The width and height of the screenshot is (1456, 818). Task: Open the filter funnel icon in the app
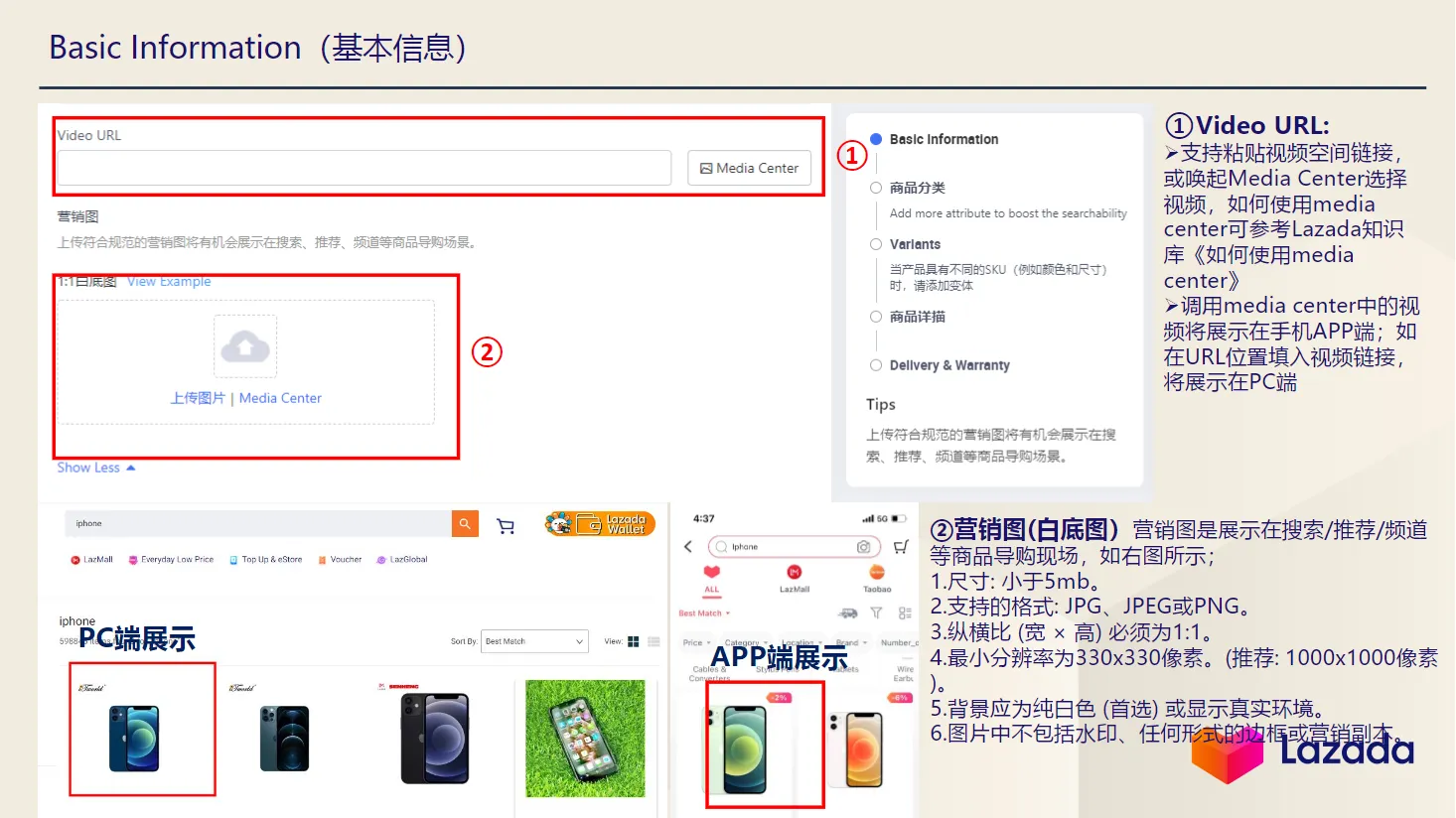tap(875, 613)
